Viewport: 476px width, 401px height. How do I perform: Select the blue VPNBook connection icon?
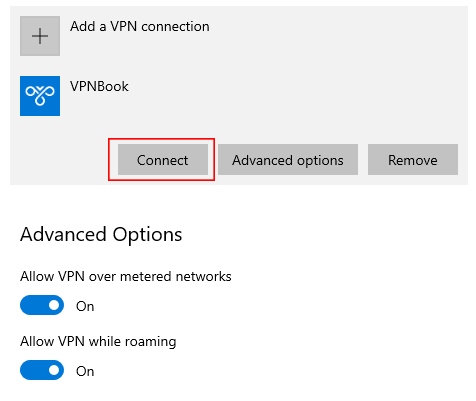point(40,96)
